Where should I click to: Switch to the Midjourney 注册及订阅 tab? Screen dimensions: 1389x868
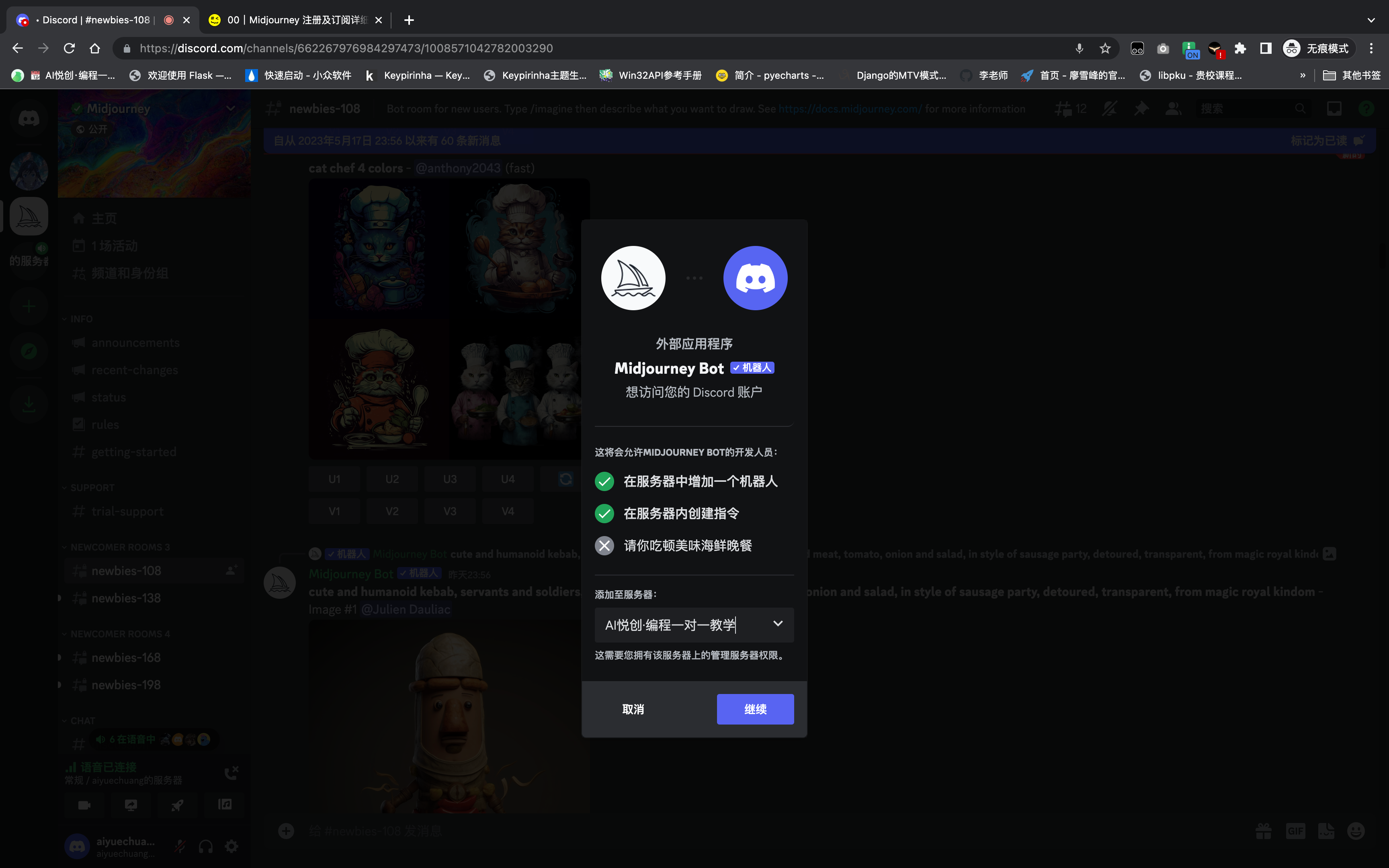pyautogui.click(x=295, y=20)
